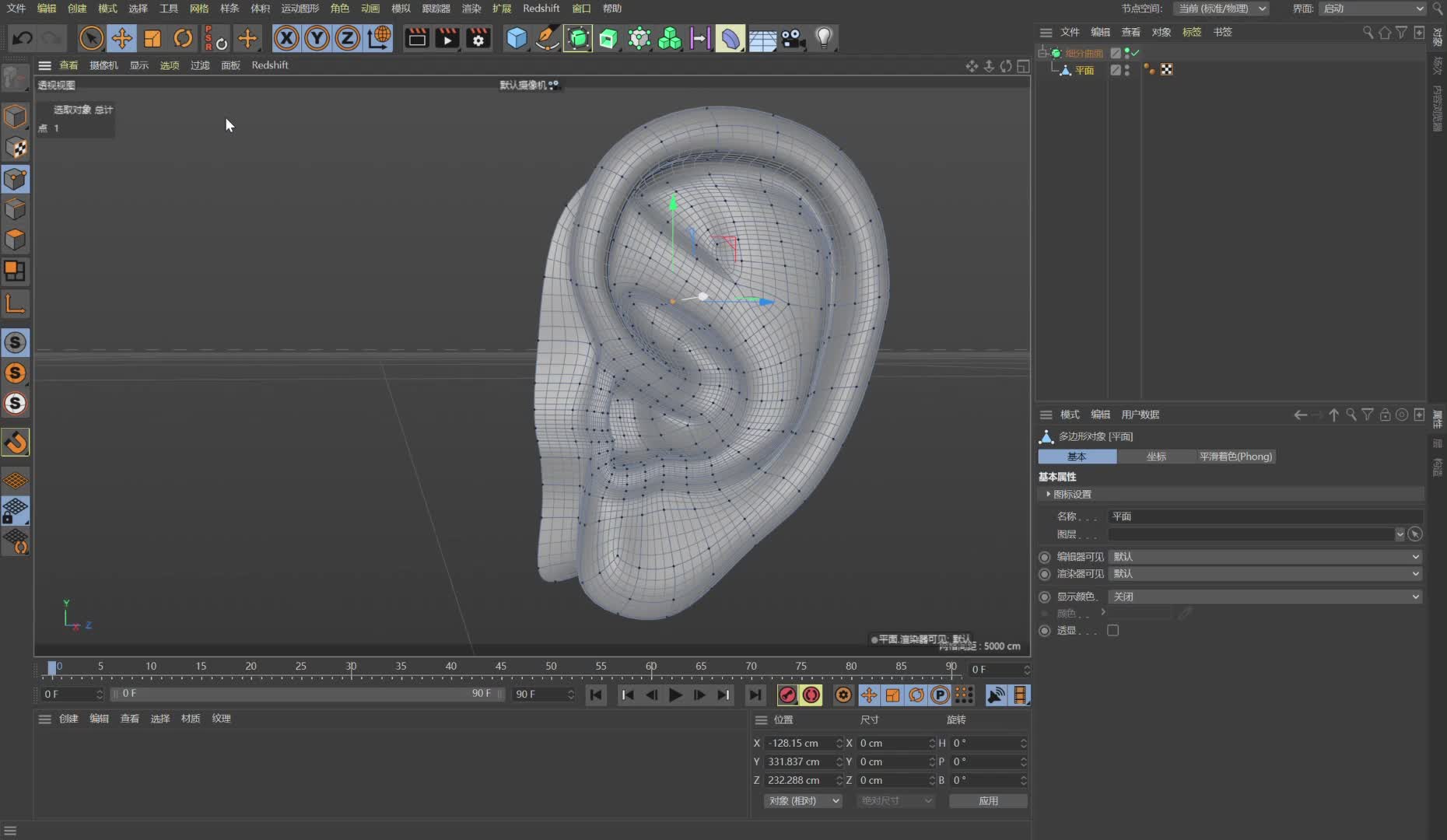
Task: Disable the 细分曲面 generator green checkmark
Action: (x=1133, y=53)
